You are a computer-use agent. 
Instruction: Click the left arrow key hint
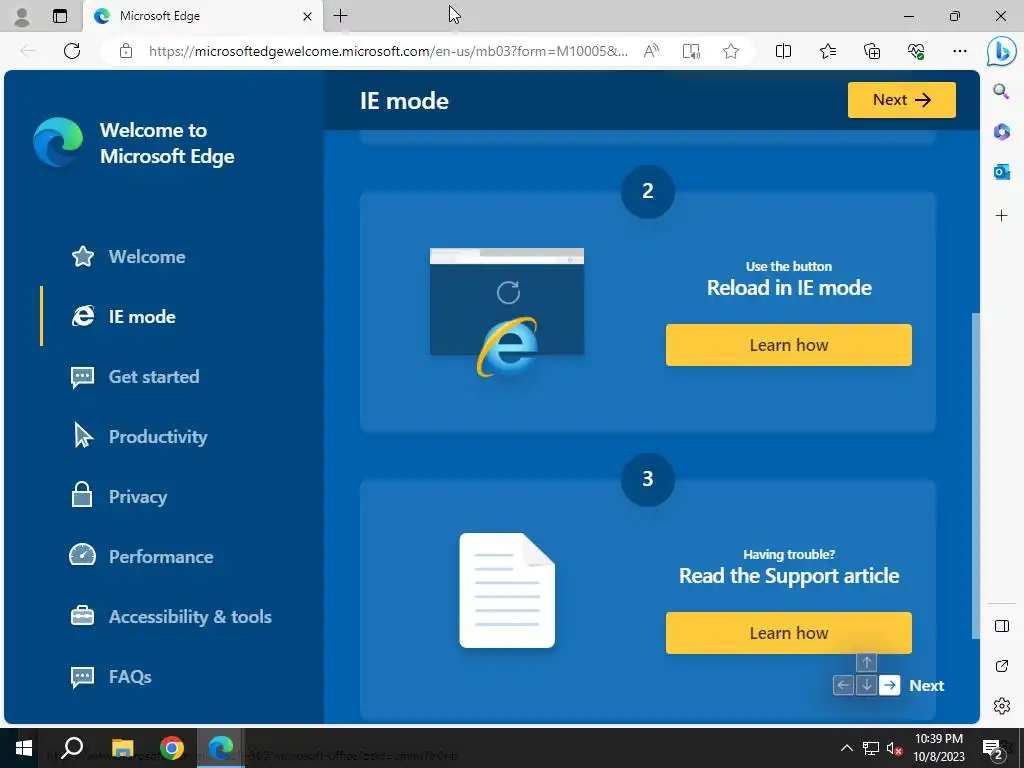coord(843,685)
